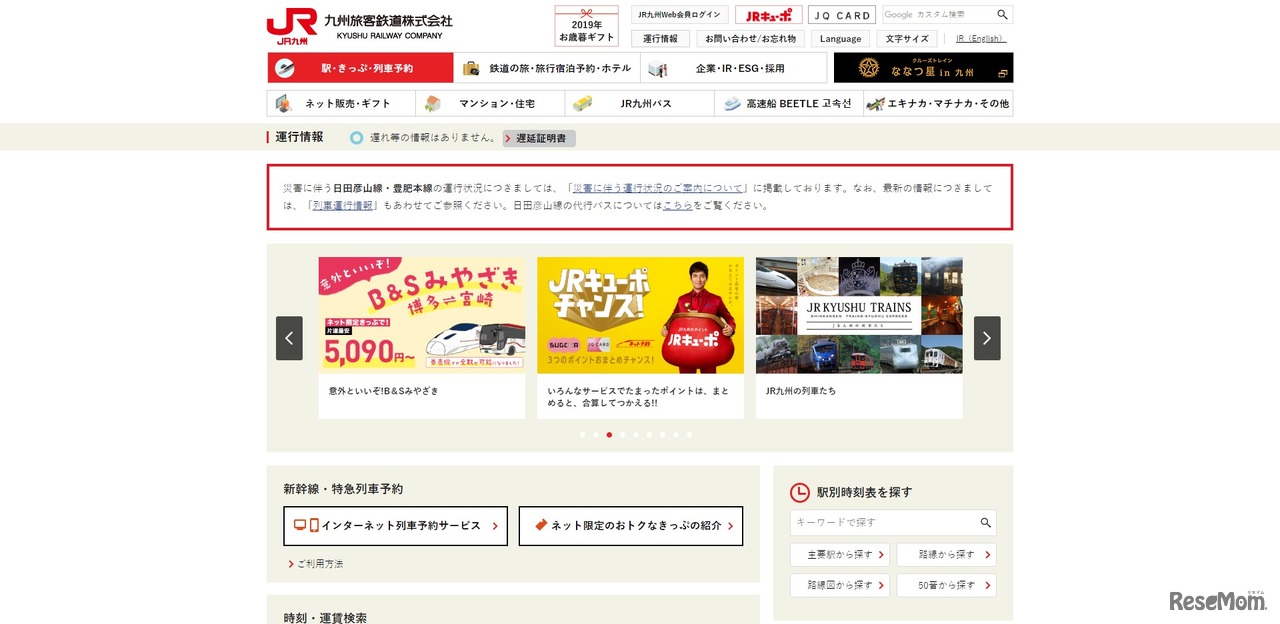1280x624 pixels.
Task: Open 高速船 BEETLE menu
Action: point(789,103)
